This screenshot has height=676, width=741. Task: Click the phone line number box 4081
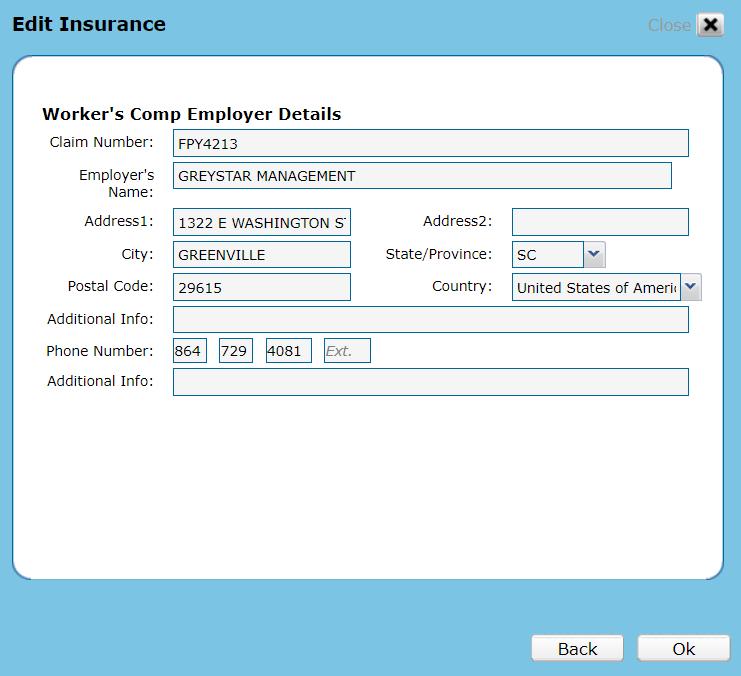click(x=289, y=351)
